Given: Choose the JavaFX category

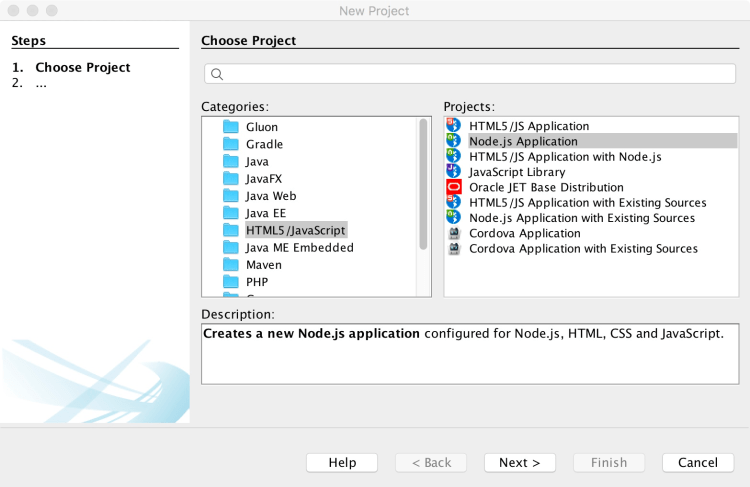Looking at the screenshot, I should click(x=264, y=178).
